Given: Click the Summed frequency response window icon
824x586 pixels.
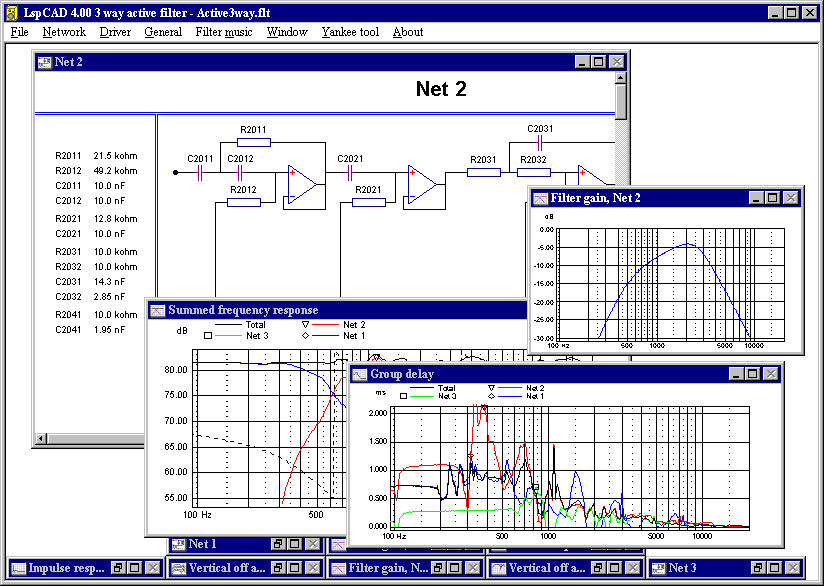Looking at the screenshot, I should [x=158, y=310].
